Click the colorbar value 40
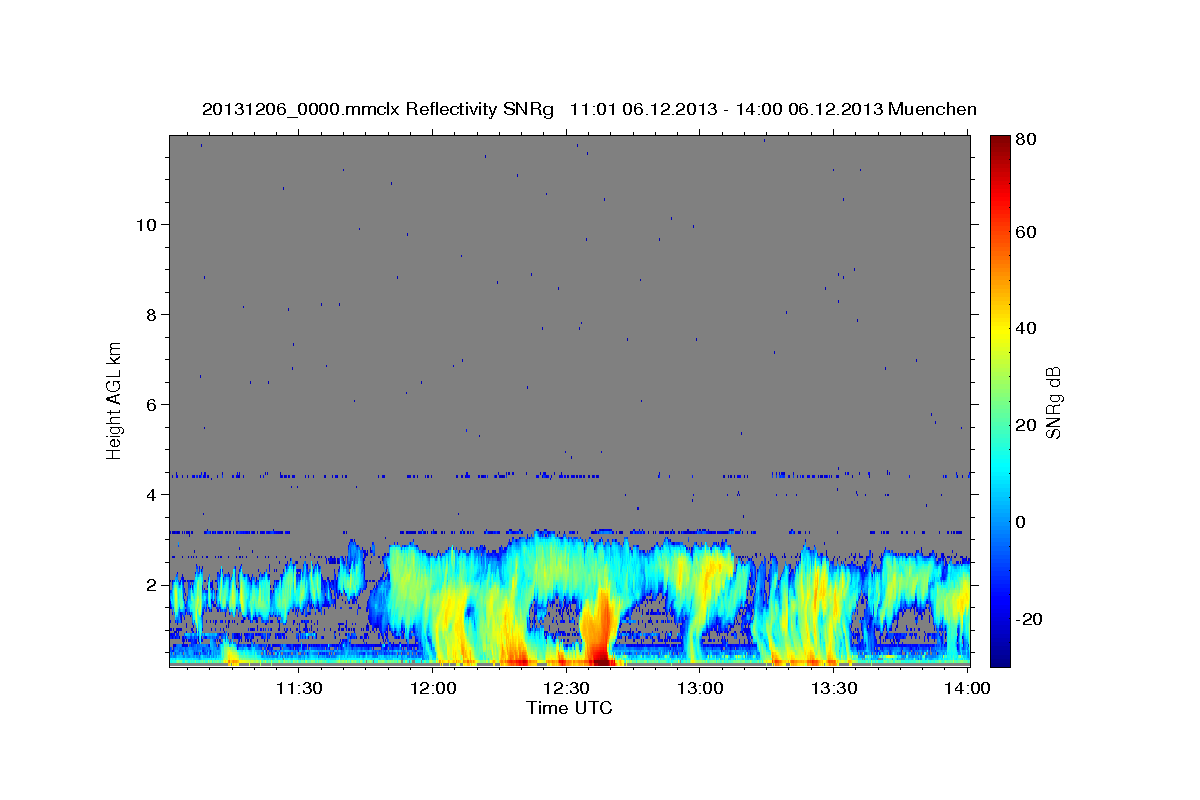The width and height of the screenshot is (1200, 800). tap(1025, 328)
